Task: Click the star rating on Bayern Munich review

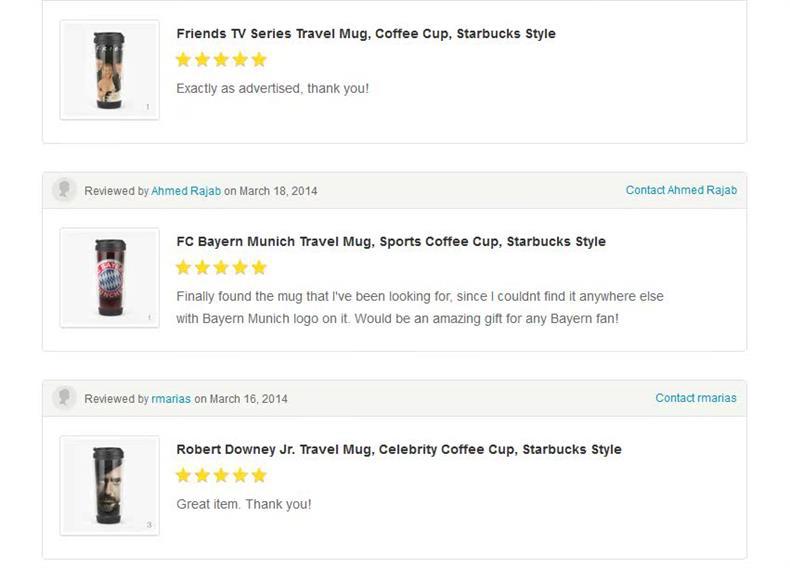Action: (221, 268)
